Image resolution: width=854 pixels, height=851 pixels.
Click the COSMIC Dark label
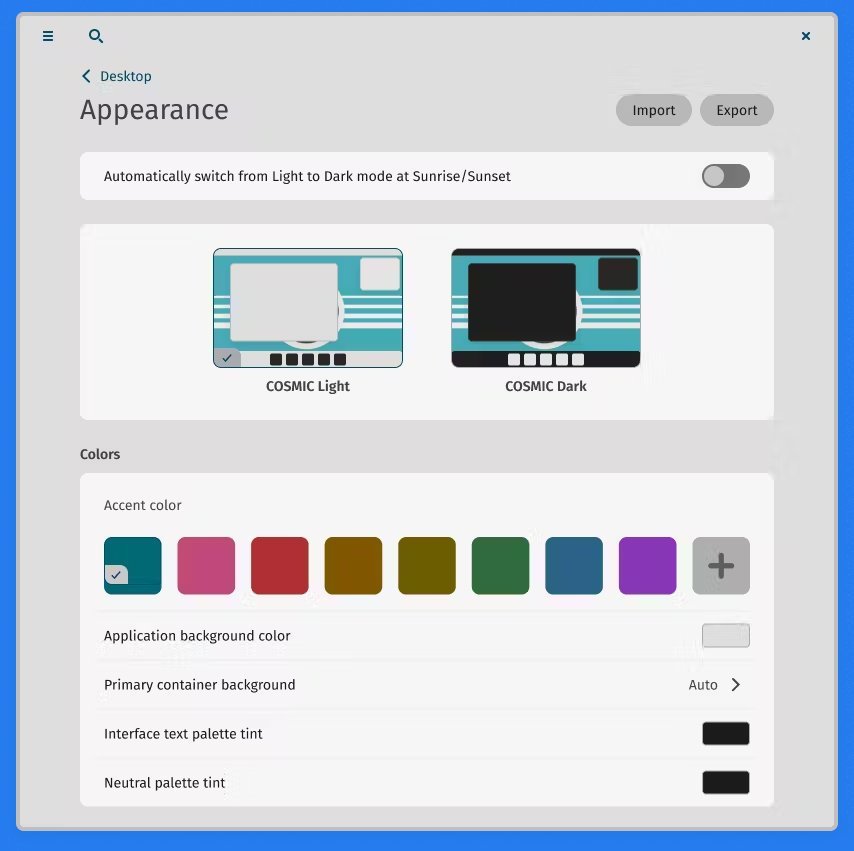coord(546,386)
